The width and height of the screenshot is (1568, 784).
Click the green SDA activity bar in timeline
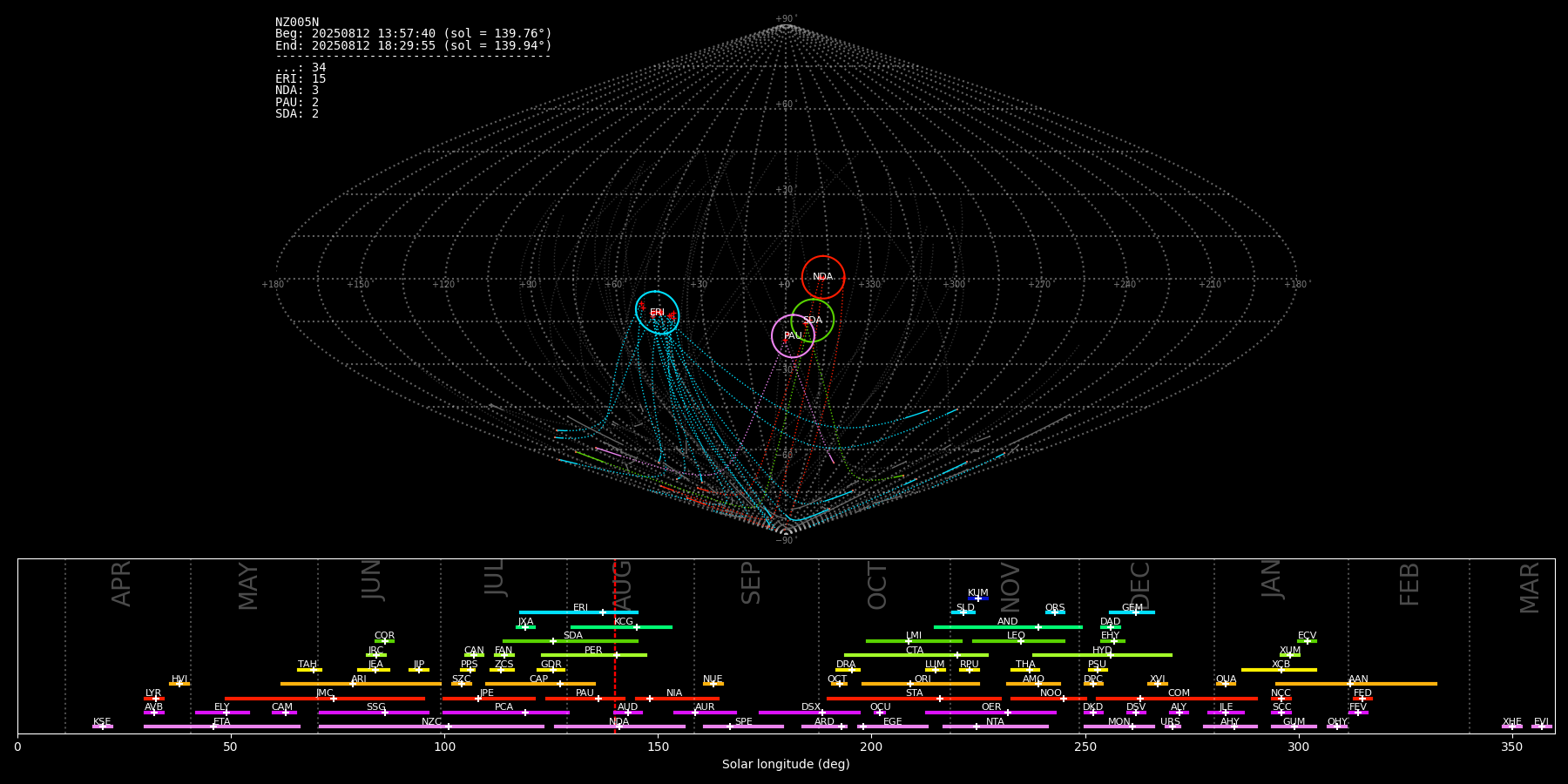coord(571,641)
